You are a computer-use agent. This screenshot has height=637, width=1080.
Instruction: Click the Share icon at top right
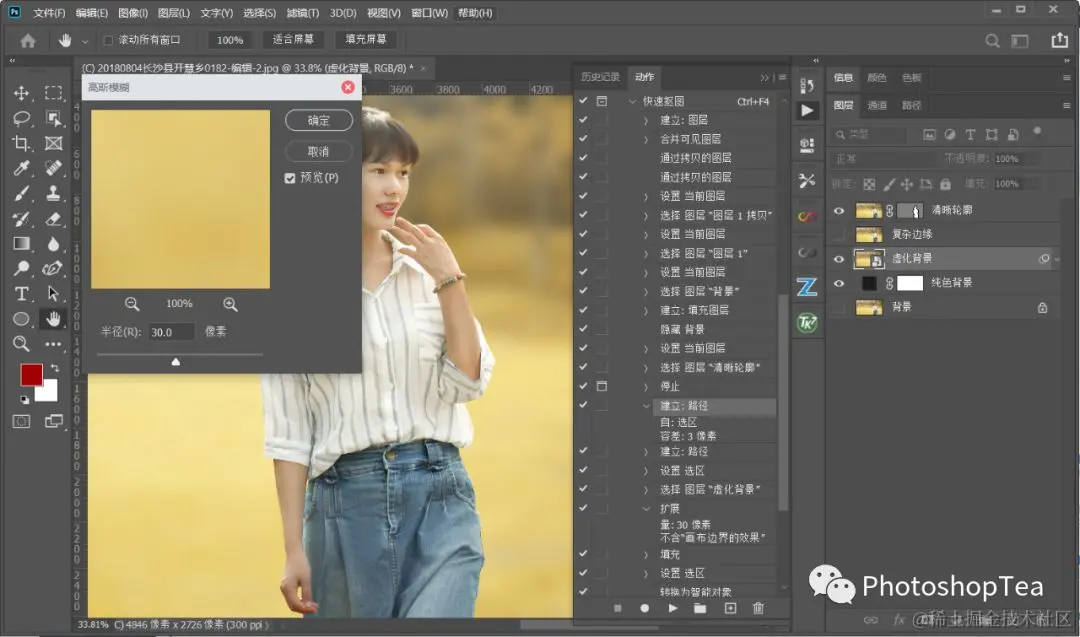click(x=1059, y=41)
